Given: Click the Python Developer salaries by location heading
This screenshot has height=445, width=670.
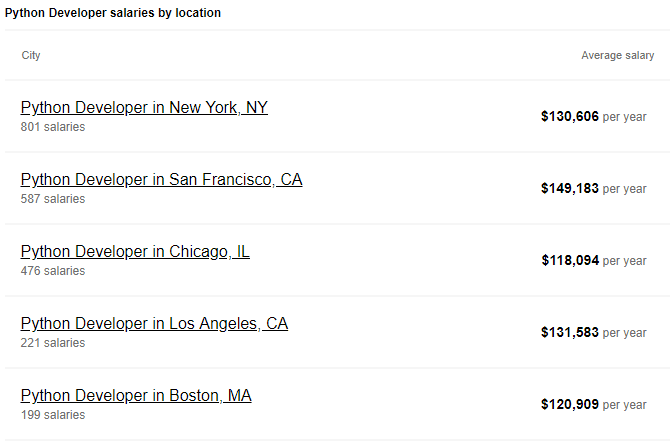Looking at the screenshot, I should tap(114, 13).
